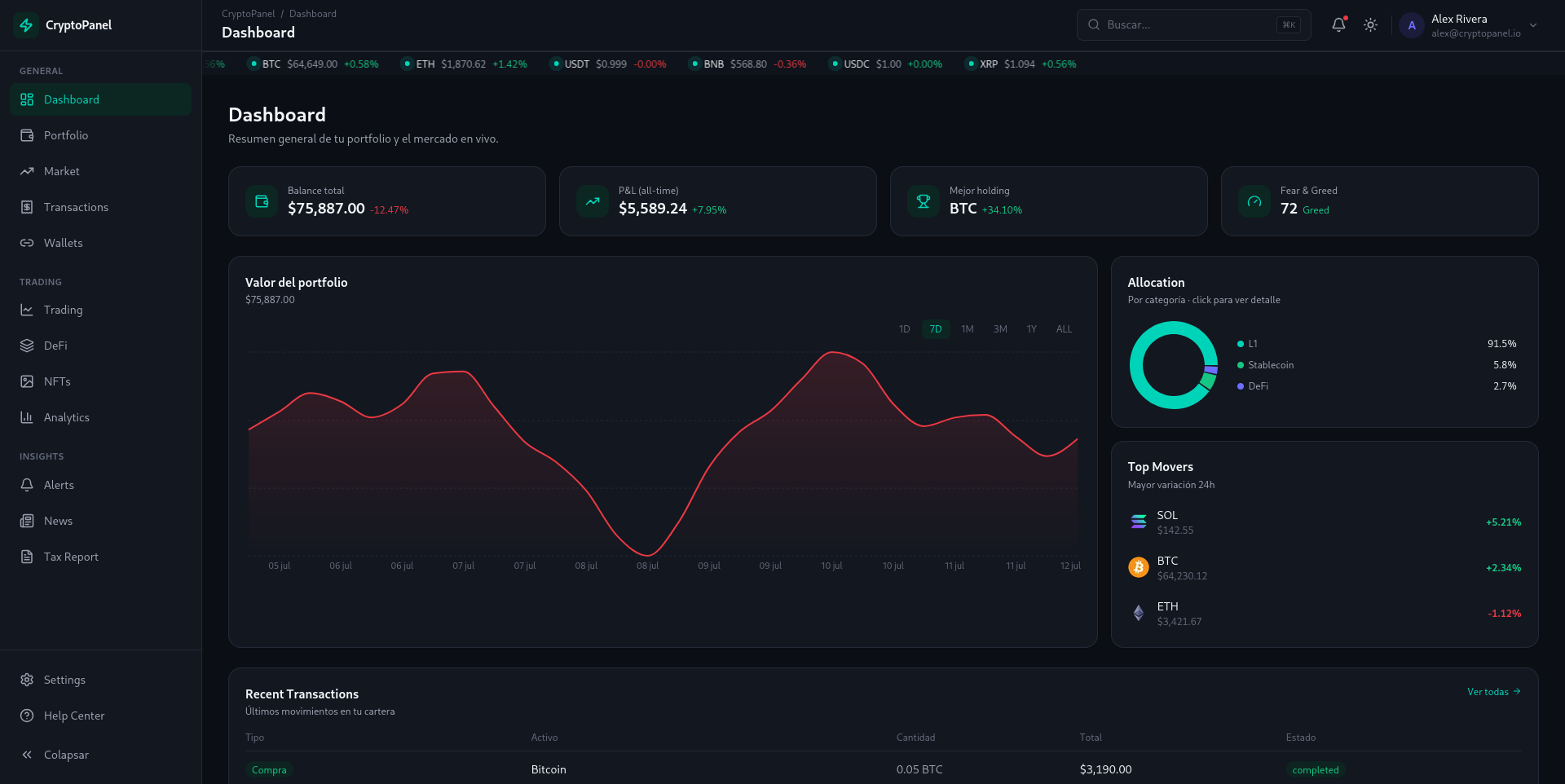Click the CryptoPanel breadcrumb link
The image size is (1565, 784).
tap(249, 14)
